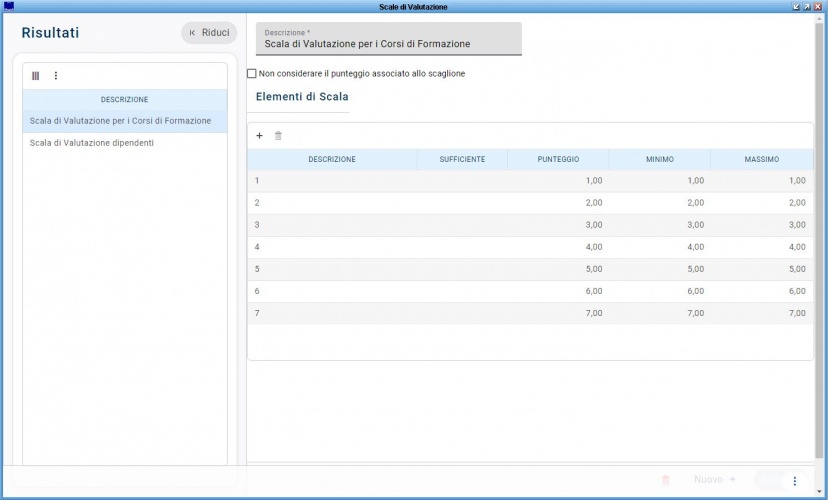Click the trash icon above the elements table
The image size is (828, 500).
pyautogui.click(x=279, y=136)
